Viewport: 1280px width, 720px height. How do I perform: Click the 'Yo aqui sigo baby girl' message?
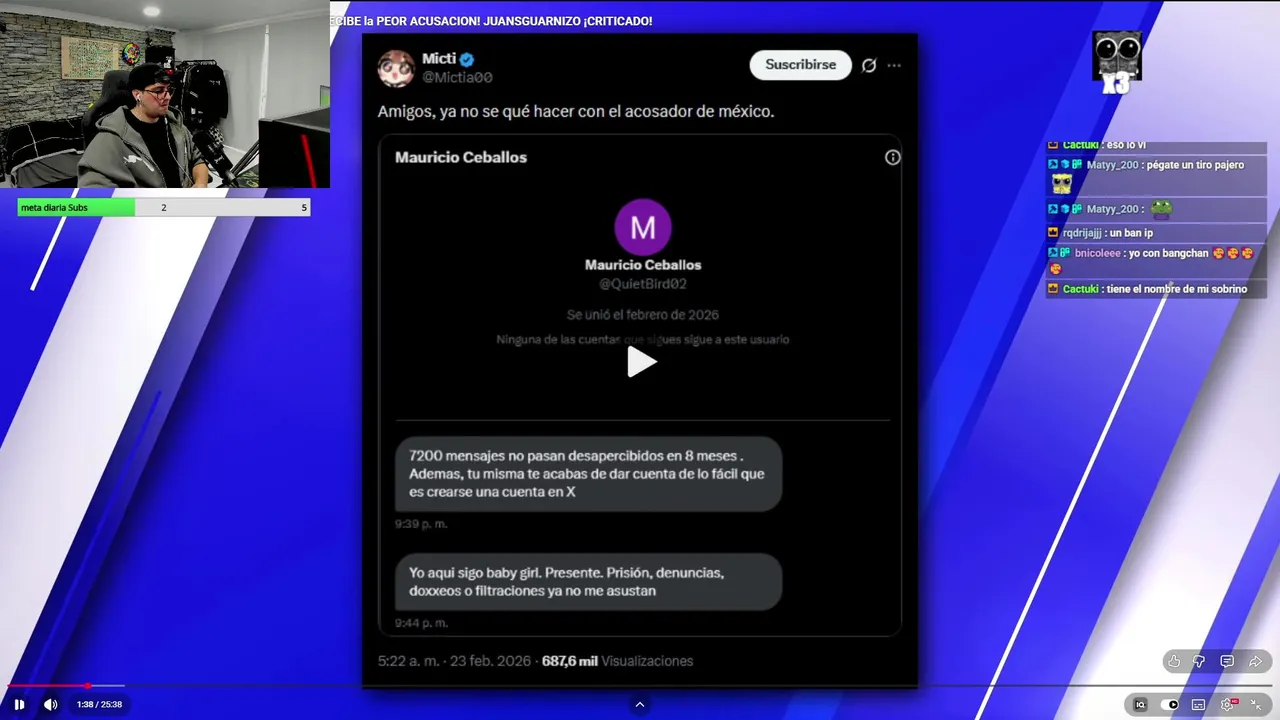point(588,582)
